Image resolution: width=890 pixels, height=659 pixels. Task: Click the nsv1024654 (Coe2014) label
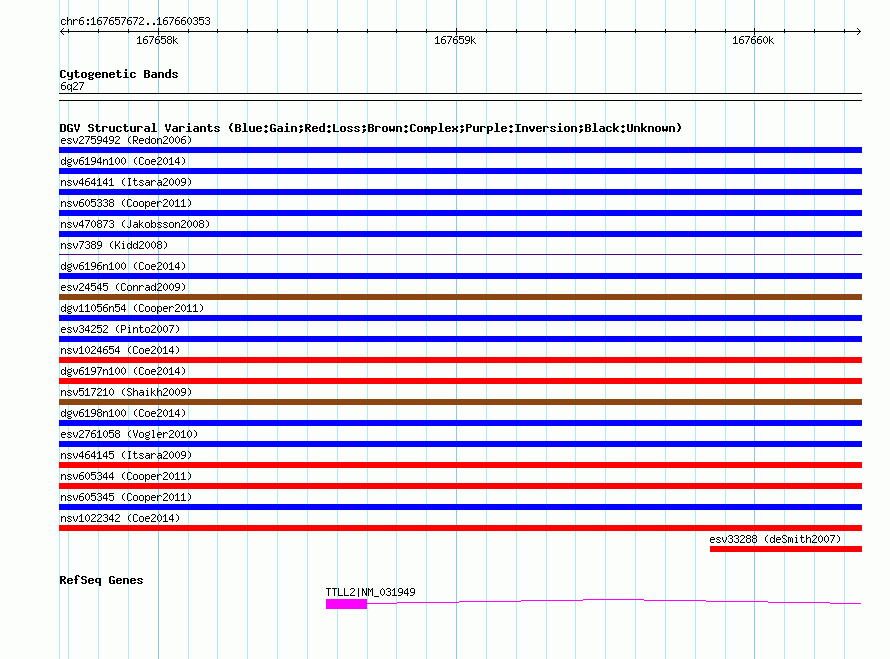[x=120, y=350]
